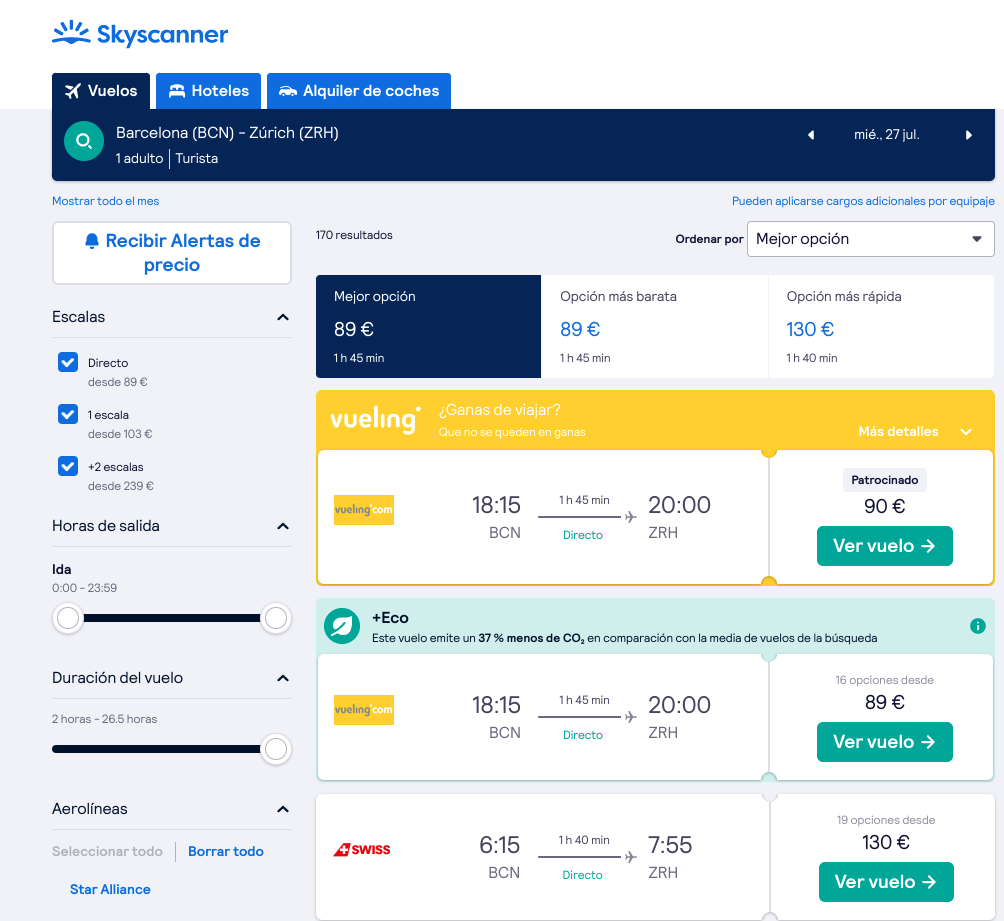Click the 6:15 SWISS departure time
1004x921 pixels.
click(499, 845)
